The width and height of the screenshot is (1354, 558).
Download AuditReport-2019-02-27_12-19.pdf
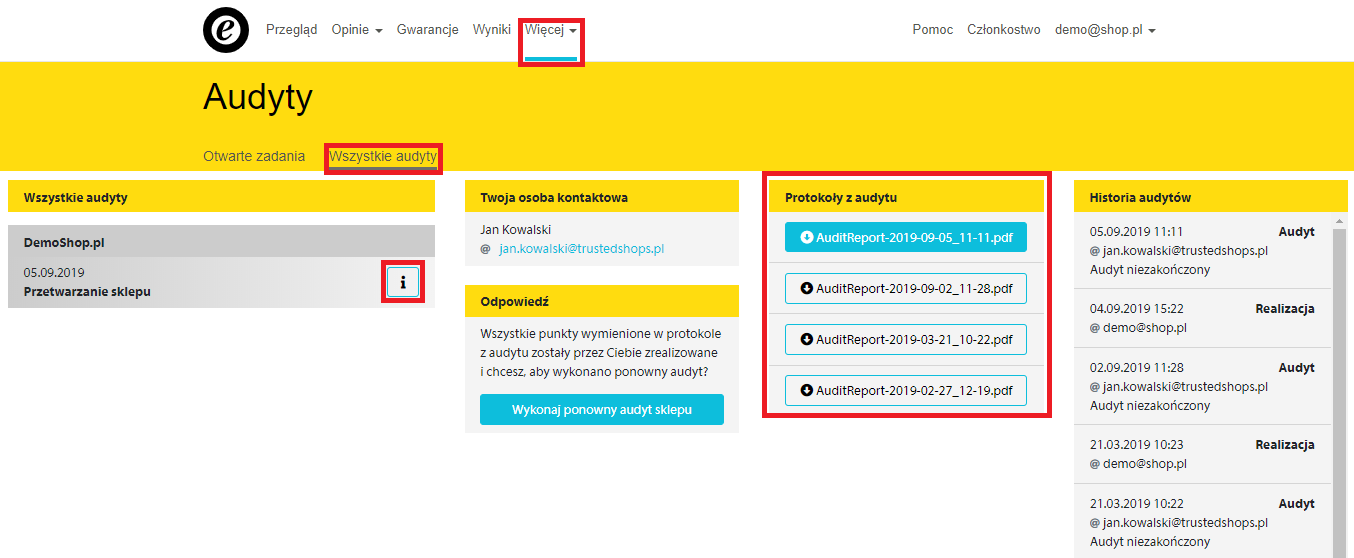pos(906,390)
